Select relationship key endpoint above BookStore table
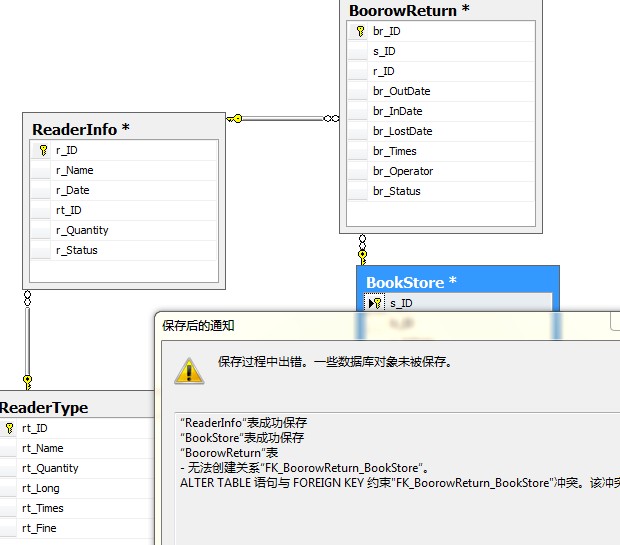 click(363, 257)
